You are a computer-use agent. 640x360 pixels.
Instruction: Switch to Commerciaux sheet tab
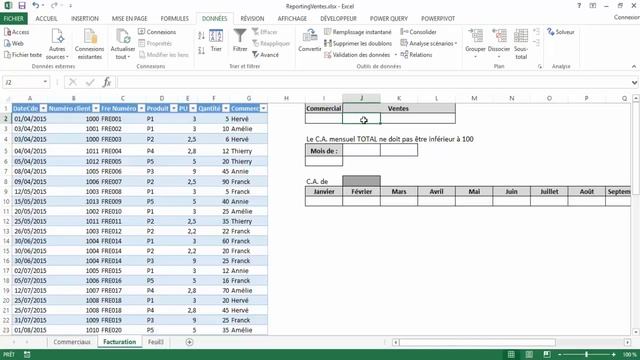pos(72,342)
